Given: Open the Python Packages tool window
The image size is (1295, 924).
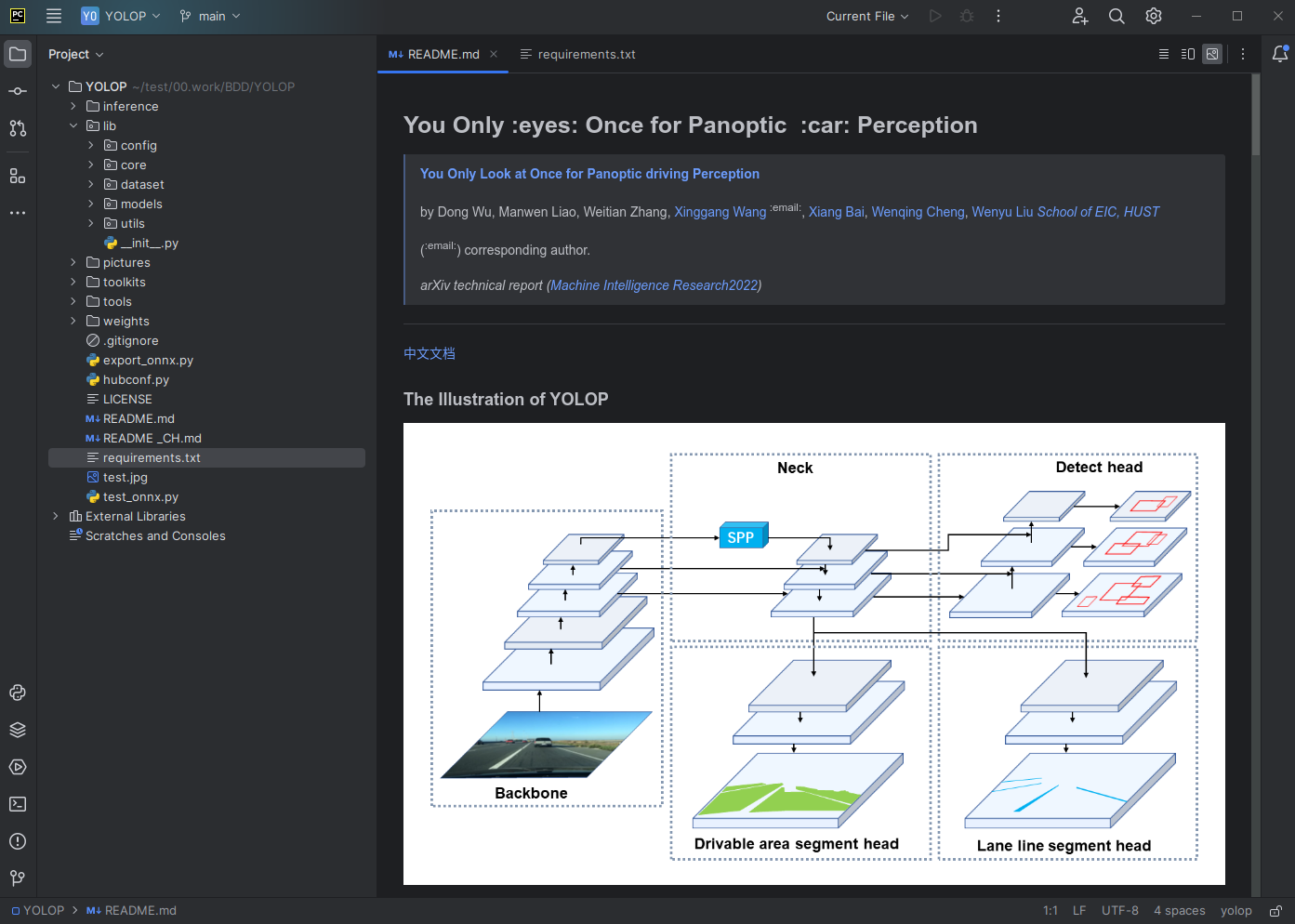Looking at the screenshot, I should click(x=18, y=730).
